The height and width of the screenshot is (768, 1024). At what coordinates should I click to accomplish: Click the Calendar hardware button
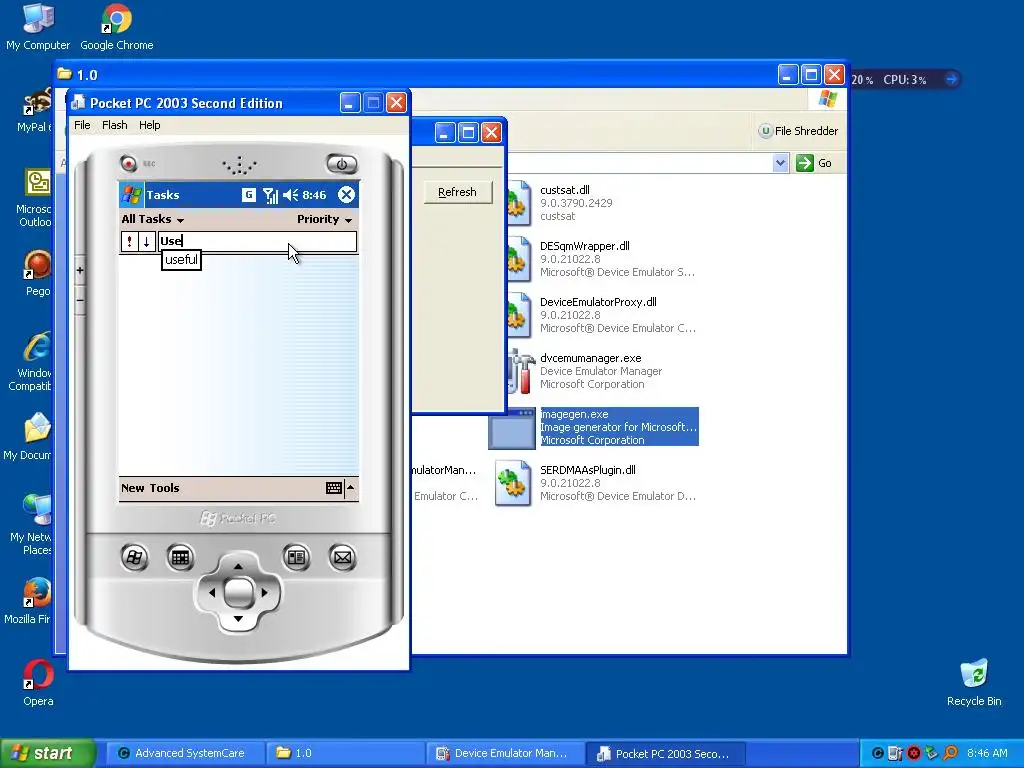click(x=180, y=557)
